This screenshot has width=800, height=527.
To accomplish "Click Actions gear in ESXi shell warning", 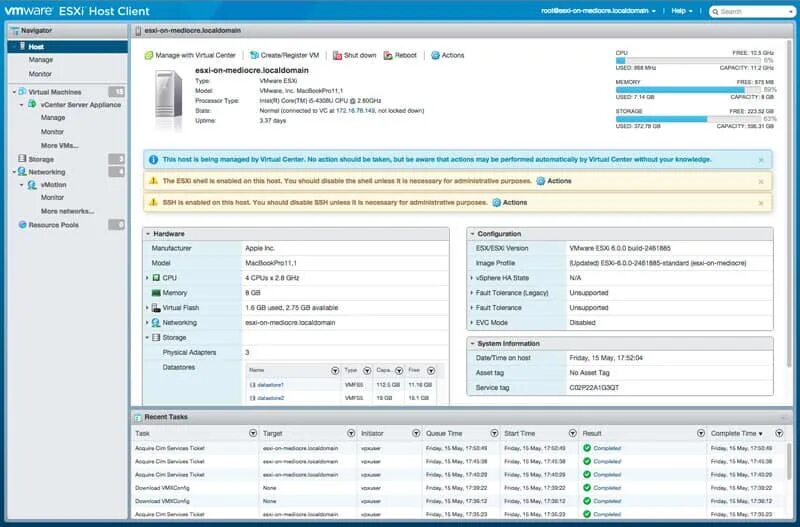I will pos(541,181).
